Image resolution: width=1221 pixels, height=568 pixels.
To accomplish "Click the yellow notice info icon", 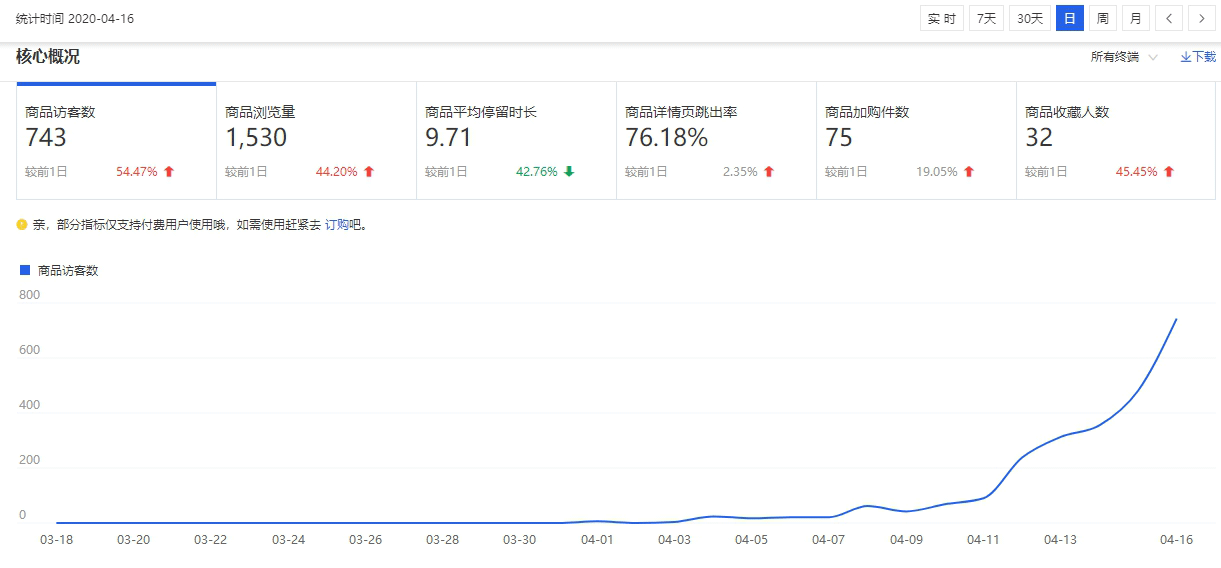I will click(x=22, y=225).
